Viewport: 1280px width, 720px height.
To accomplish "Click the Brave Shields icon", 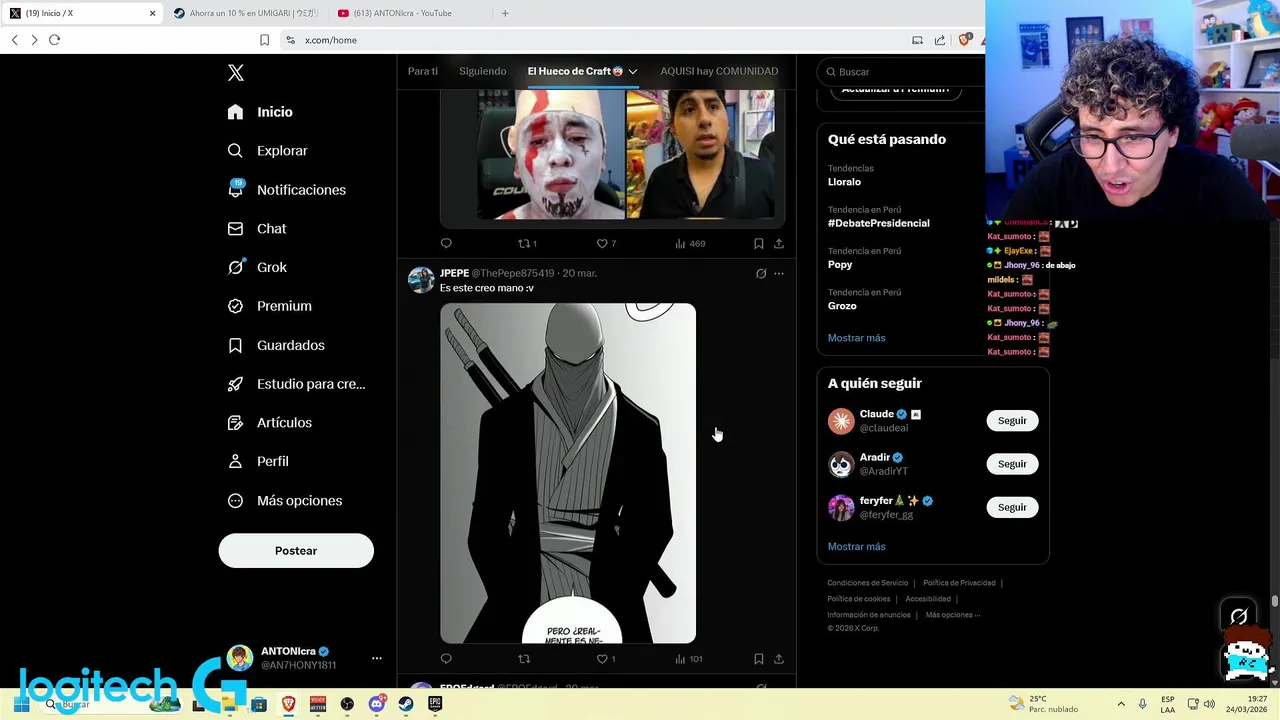I will pos(964,40).
